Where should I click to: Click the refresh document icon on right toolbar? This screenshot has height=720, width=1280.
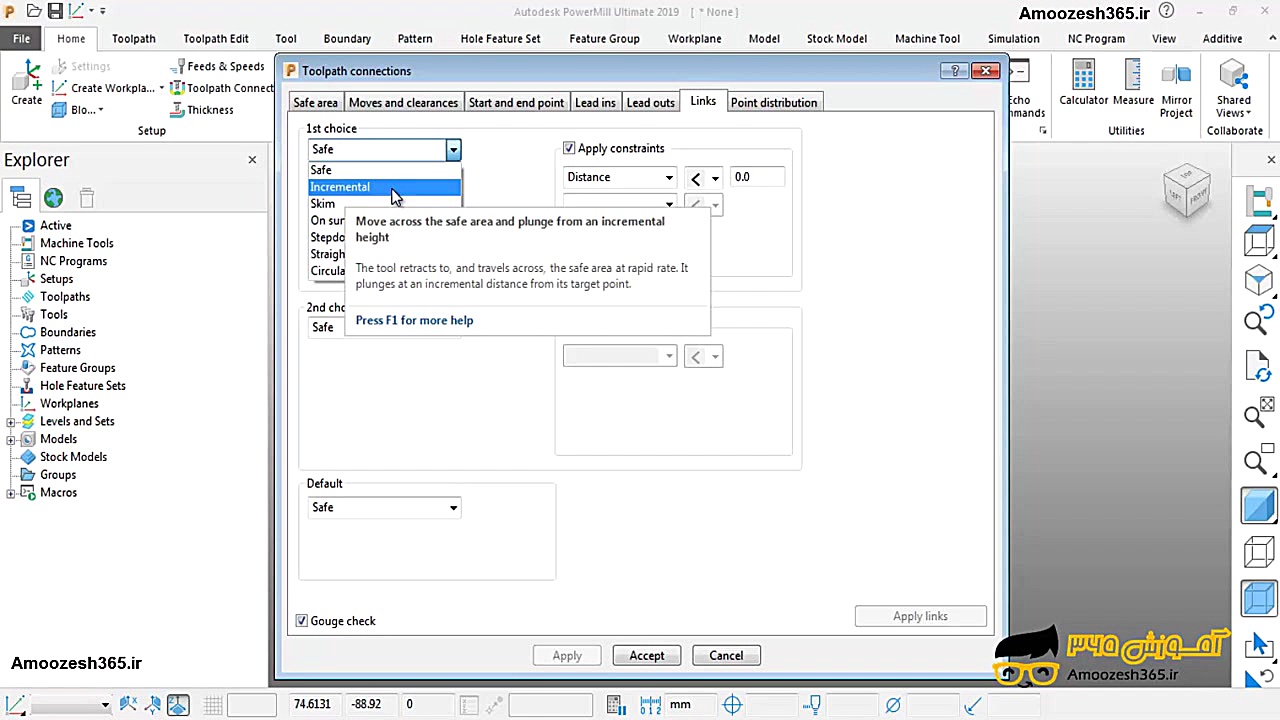(1259, 366)
